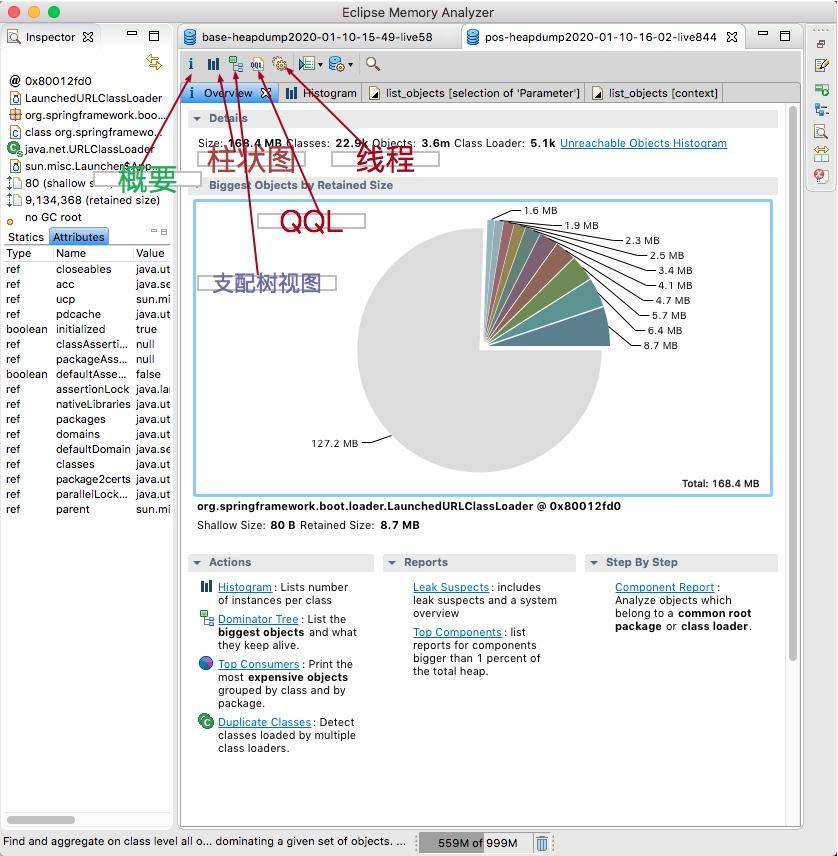Open the Leak Suspects report link

click(450, 587)
